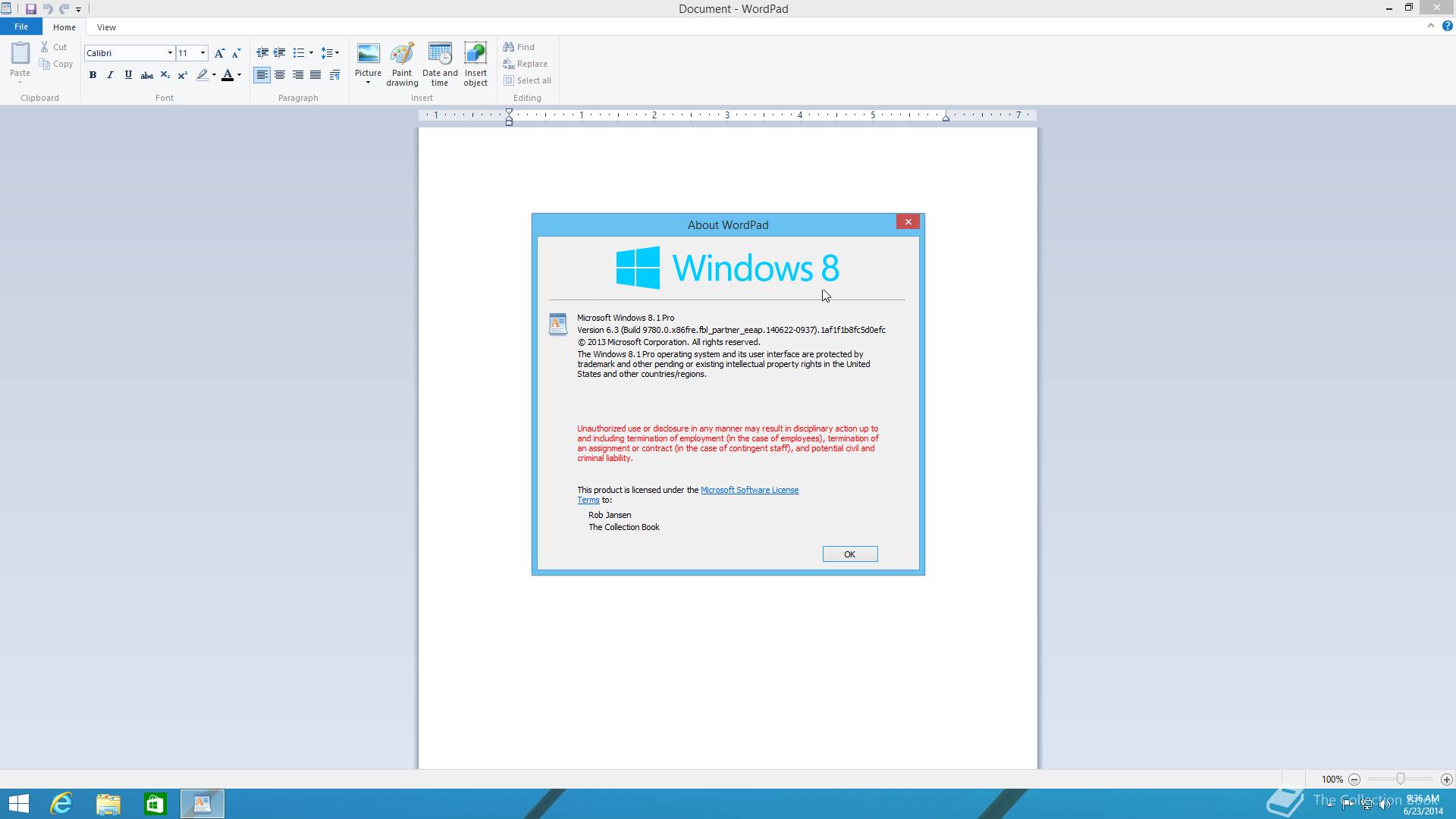Viewport: 1456px width, 819px height.
Task: Open the Windows Start button
Action: [x=18, y=804]
